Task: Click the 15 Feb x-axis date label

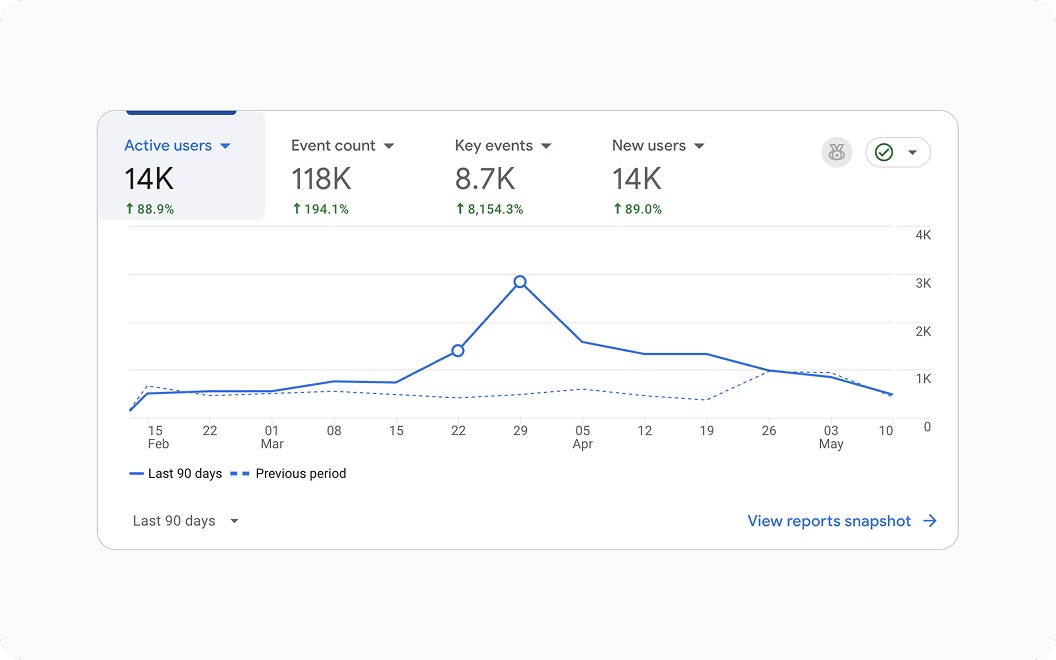Action: (x=158, y=437)
